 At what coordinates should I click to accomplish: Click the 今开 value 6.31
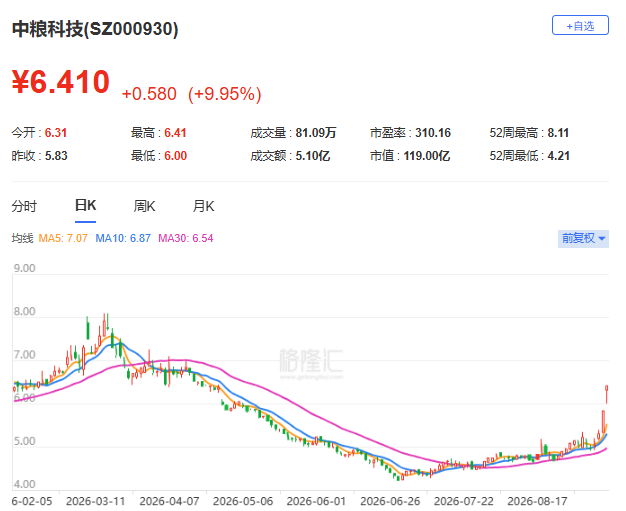55,133
